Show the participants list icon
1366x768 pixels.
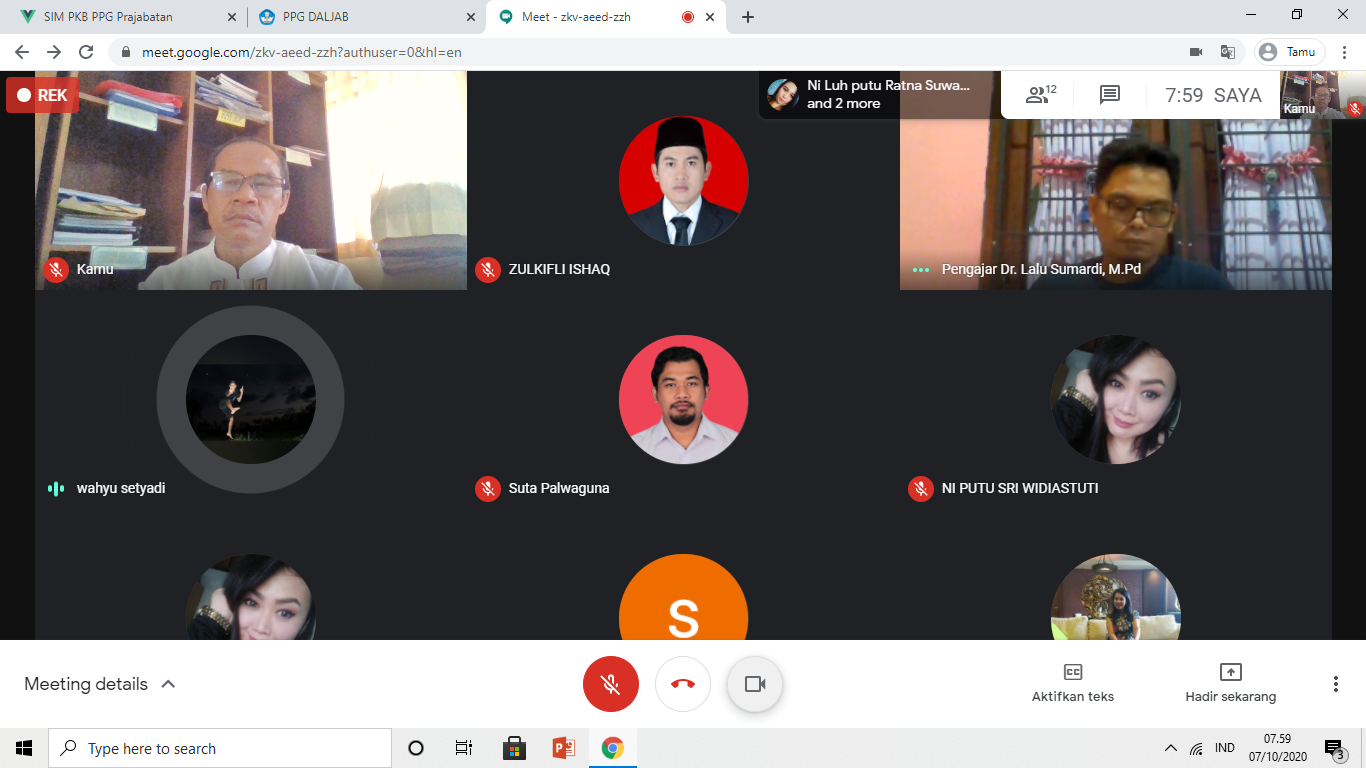tap(1041, 95)
